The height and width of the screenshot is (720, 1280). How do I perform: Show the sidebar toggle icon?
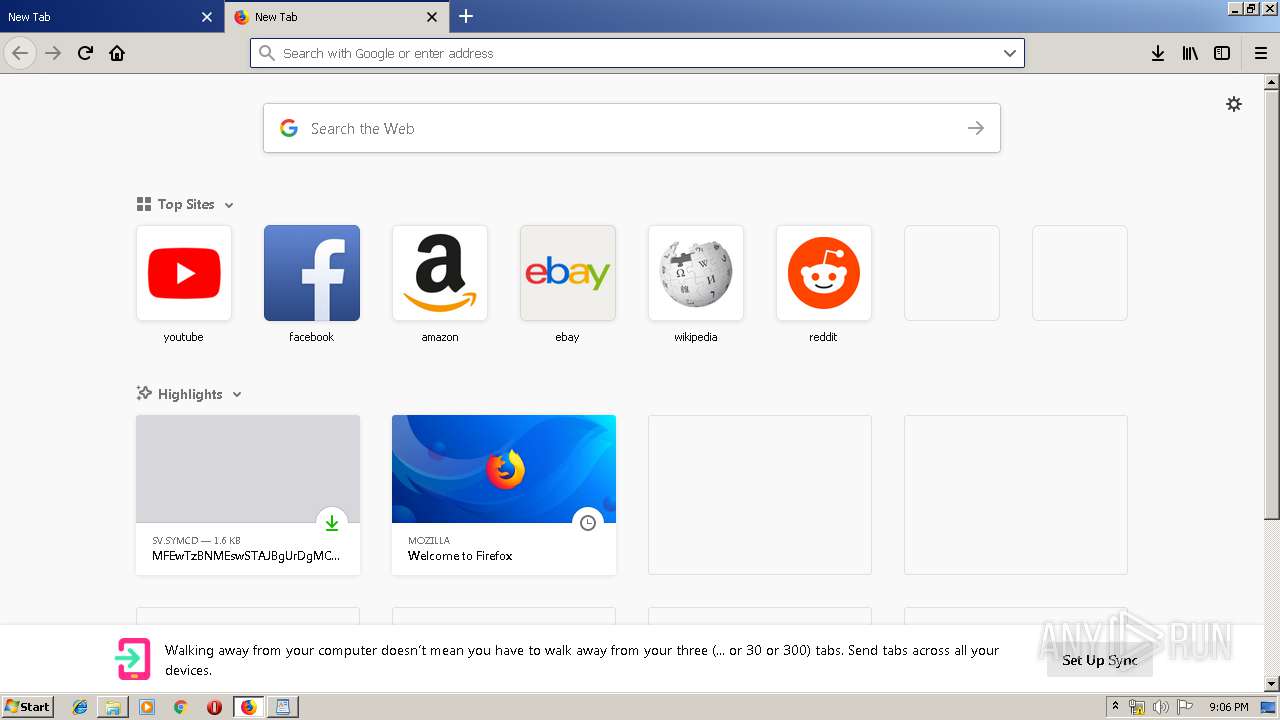tap(1222, 53)
